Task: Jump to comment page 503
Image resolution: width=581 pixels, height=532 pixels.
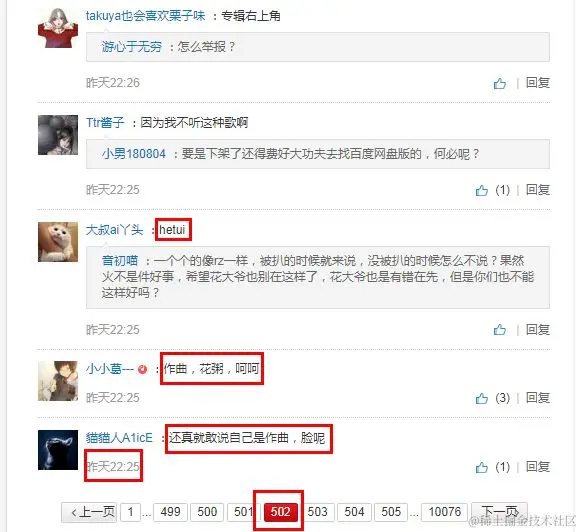Action: click(318, 512)
